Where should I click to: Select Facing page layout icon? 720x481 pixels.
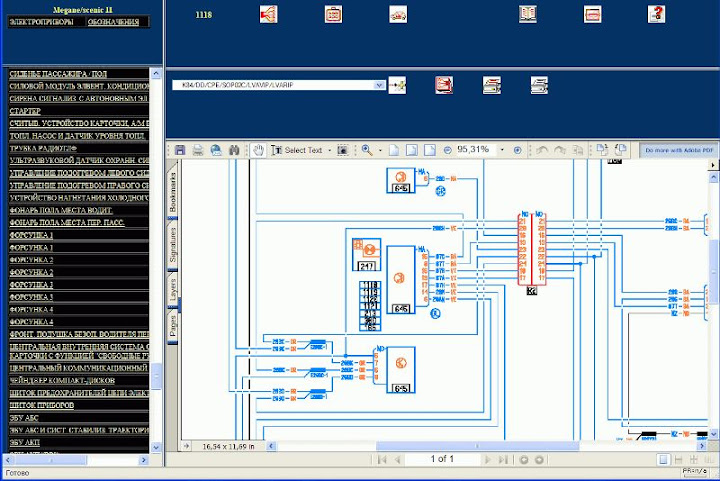(x=709, y=459)
